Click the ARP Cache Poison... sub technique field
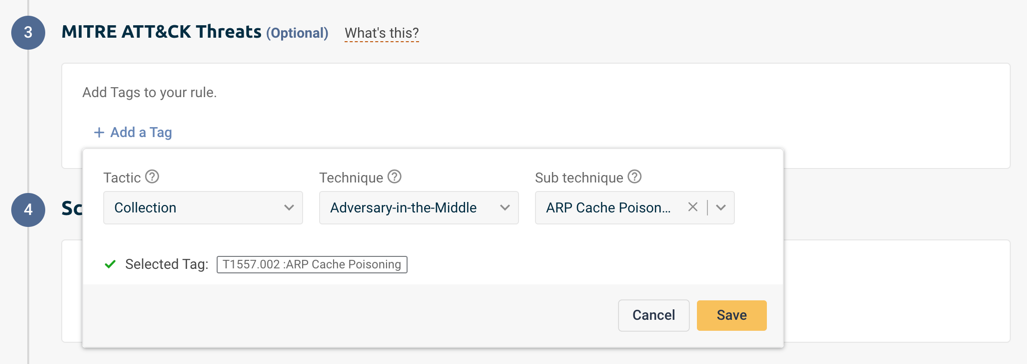The width and height of the screenshot is (1027, 364). (x=635, y=208)
